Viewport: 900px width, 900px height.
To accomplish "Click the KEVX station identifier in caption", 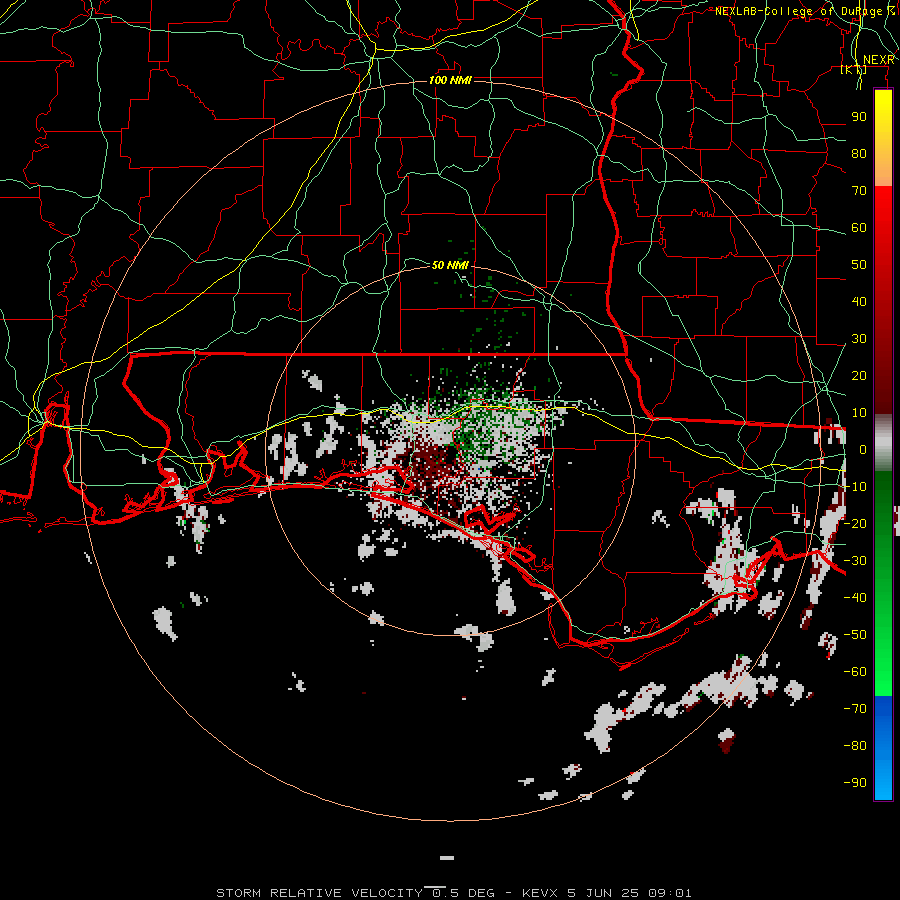I will coord(541,893).
